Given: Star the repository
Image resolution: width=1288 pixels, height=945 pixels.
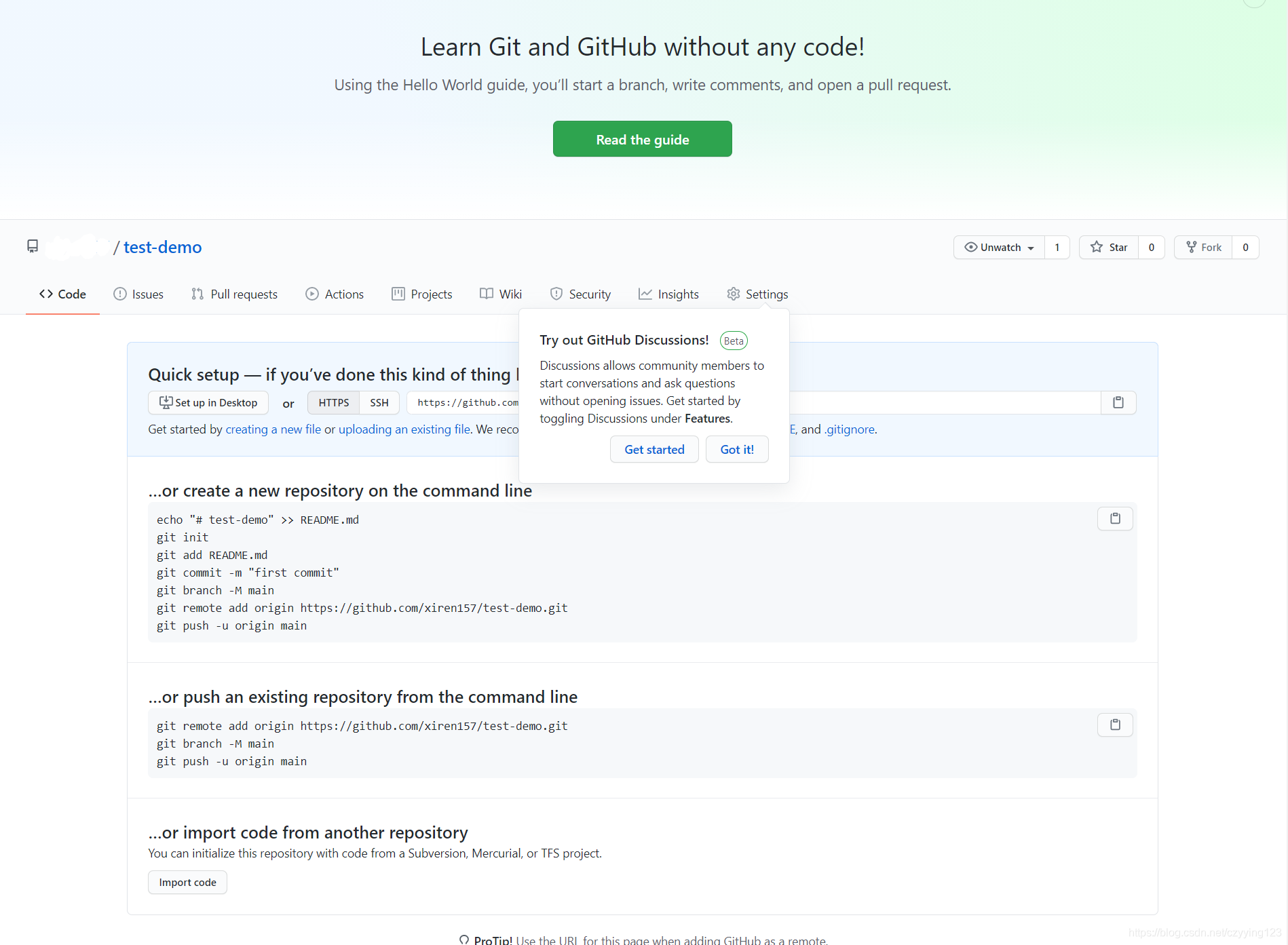Looking at the screenshot, I should coord(1109,247).
